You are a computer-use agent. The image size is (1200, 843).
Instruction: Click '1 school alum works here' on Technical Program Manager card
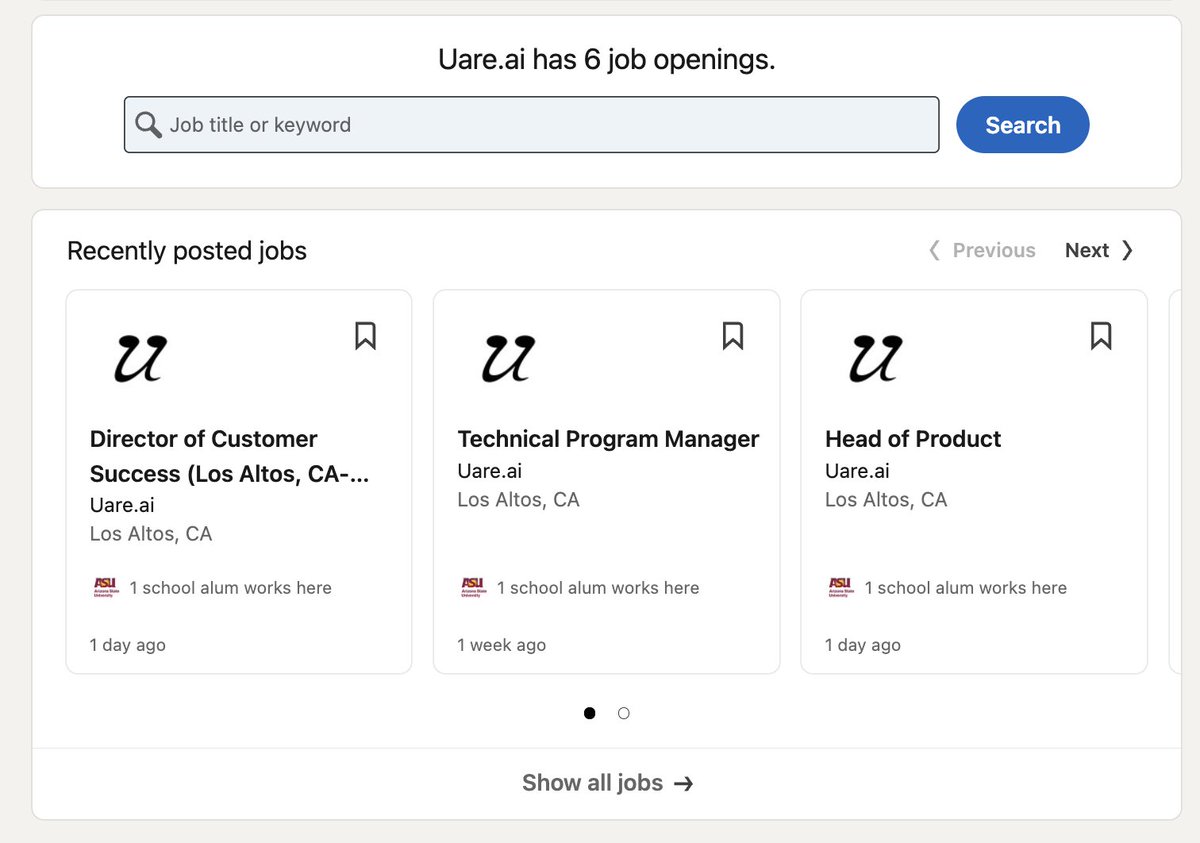pos(598,588)
